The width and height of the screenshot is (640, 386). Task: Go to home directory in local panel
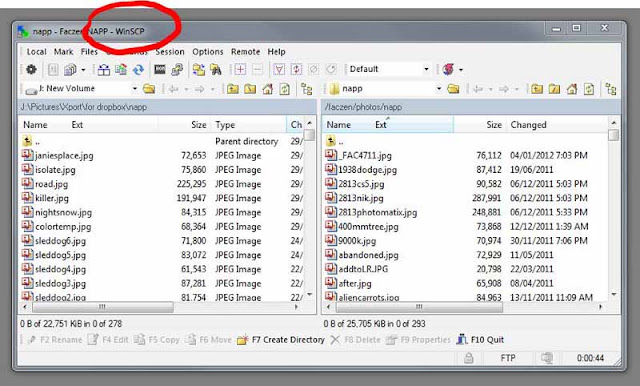pyautogui.click(x=267, y=89)
